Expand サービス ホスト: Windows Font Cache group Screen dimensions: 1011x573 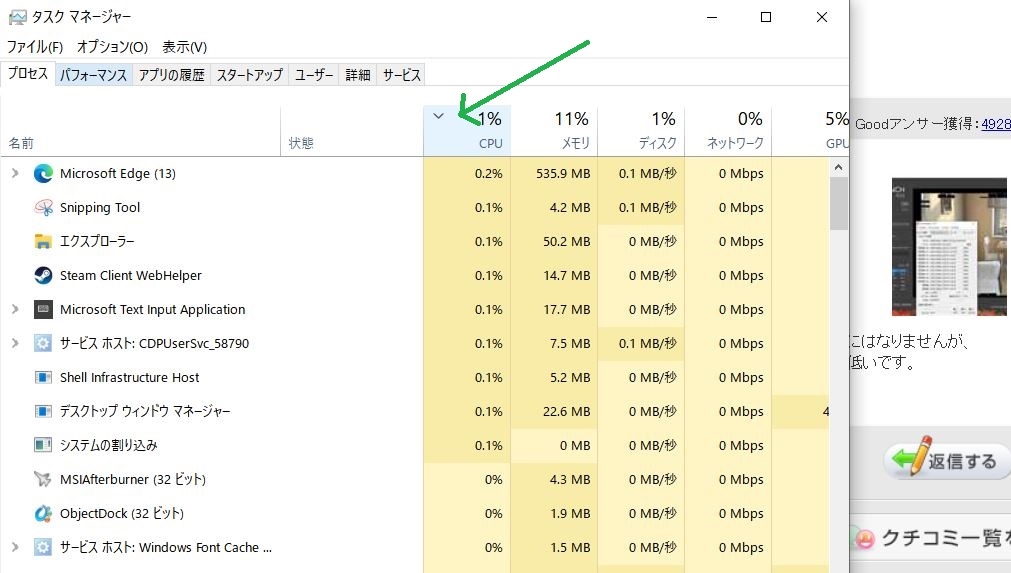click(15, 547)
